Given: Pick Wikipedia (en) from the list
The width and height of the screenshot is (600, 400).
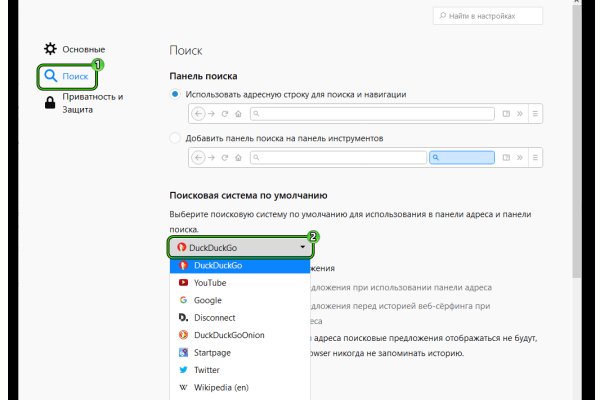Looking at the screenshot, I should point(222,388).
